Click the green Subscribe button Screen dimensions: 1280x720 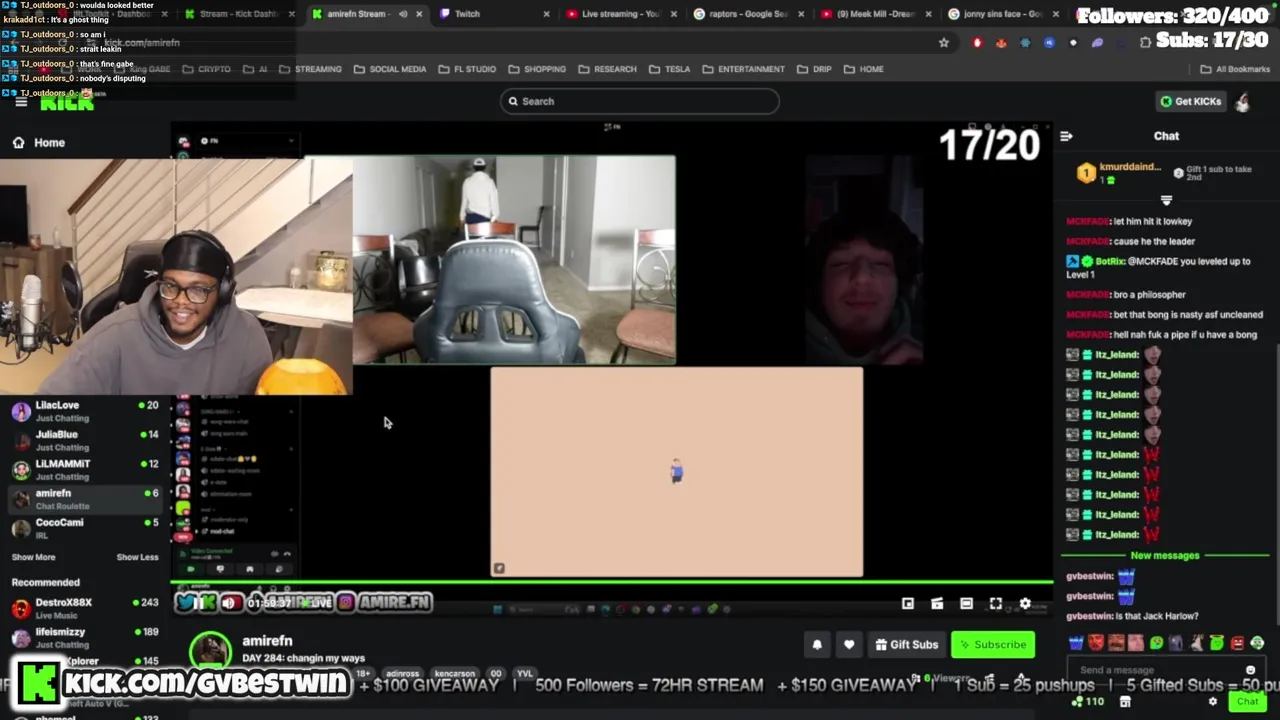(x=994, y=645)
